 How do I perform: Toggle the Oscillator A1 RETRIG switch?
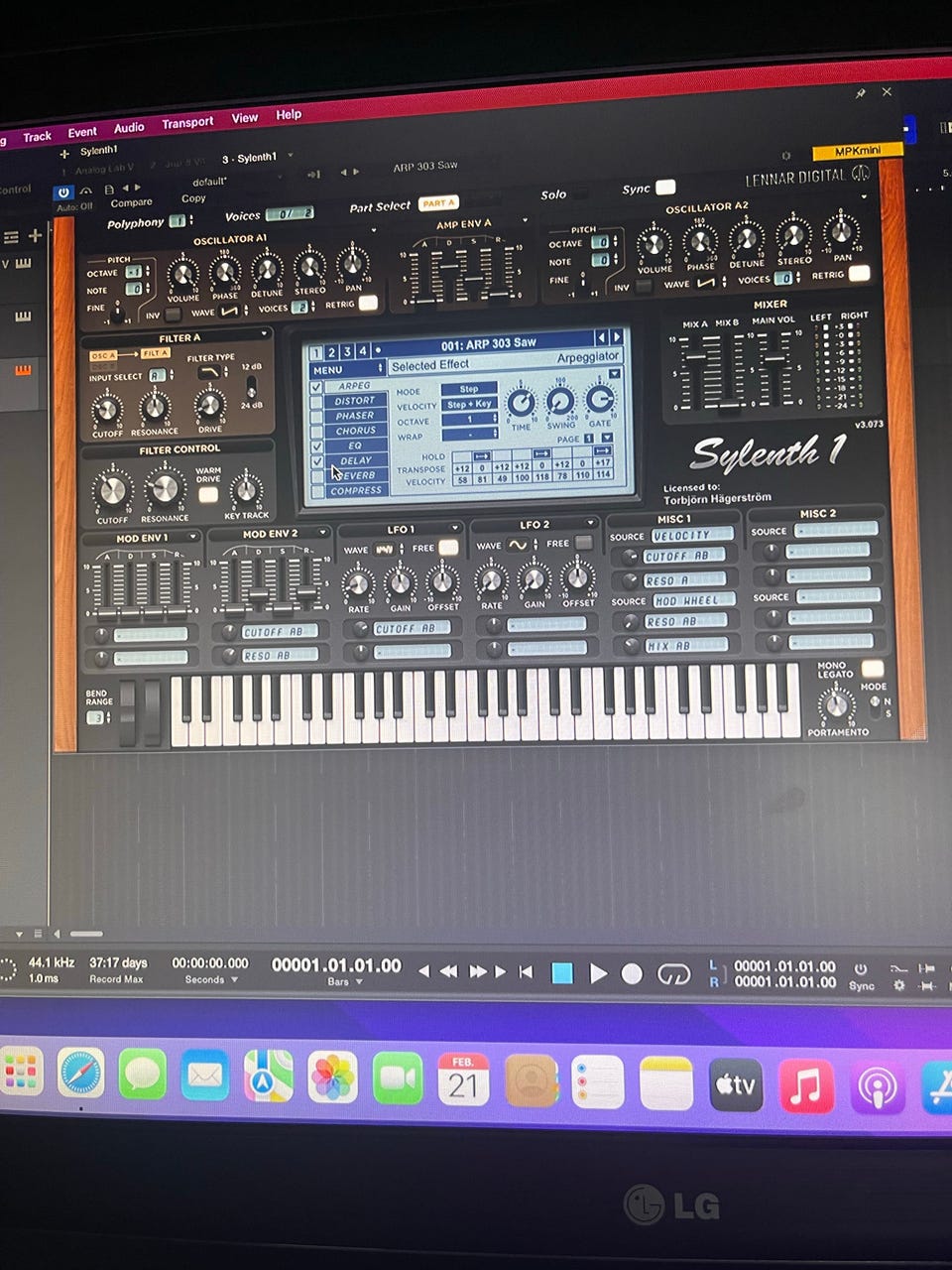tap(368, 304)
